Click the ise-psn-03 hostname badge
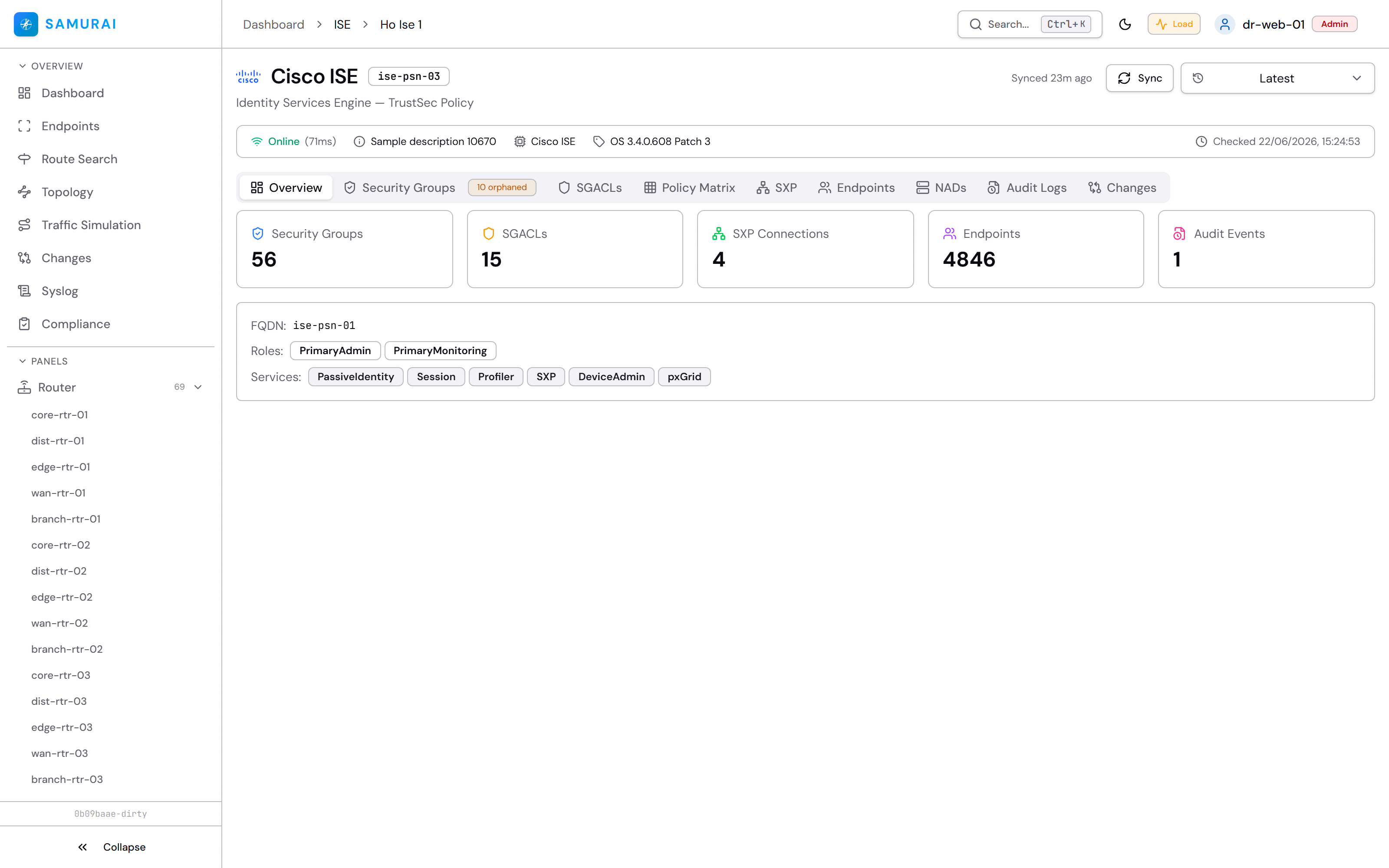This screenshot has width=1389, height=868. [408, 76]
